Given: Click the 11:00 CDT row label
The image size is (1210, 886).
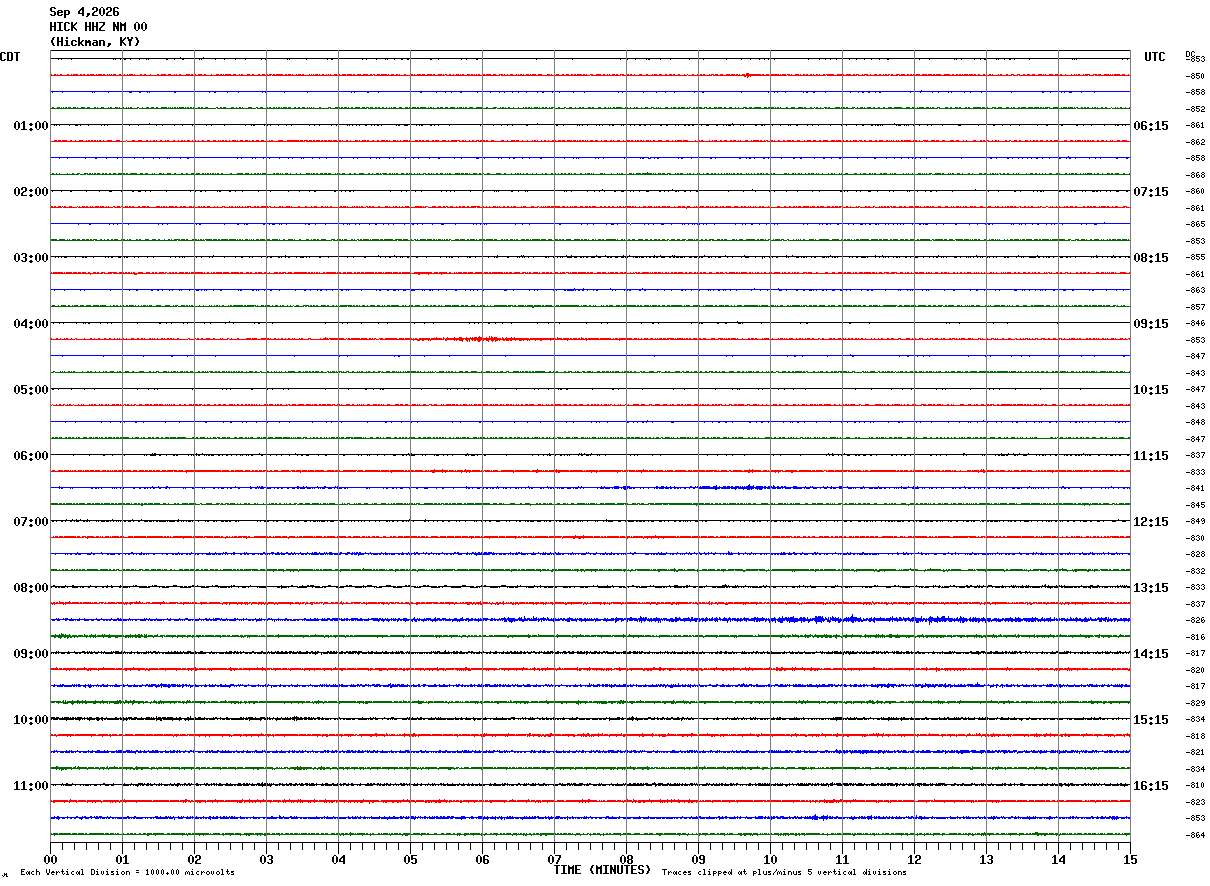Looking at the screenshot, I should pyautogui.click(x=30, y=786).
